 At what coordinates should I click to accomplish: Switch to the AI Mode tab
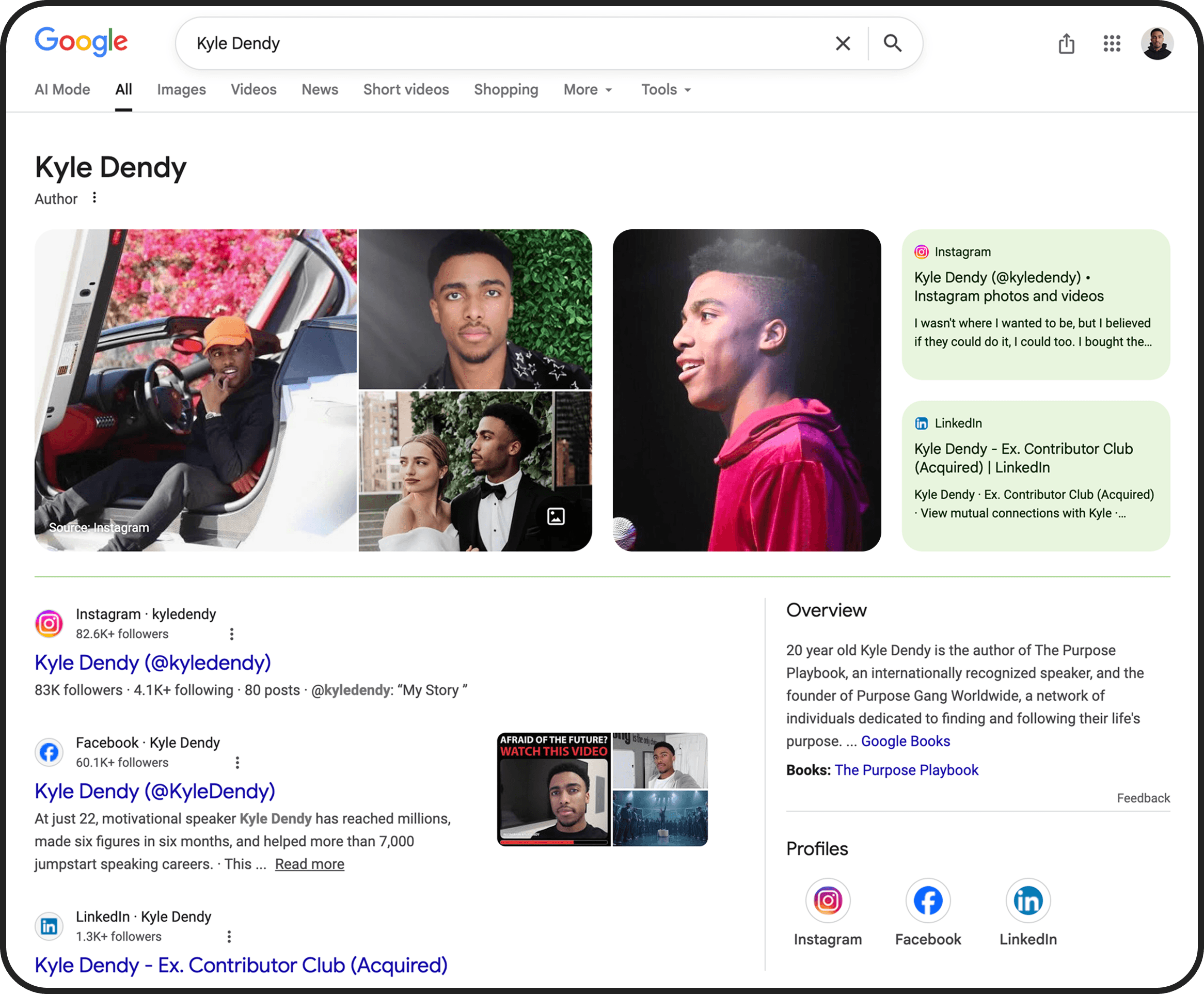pos(62,90)
